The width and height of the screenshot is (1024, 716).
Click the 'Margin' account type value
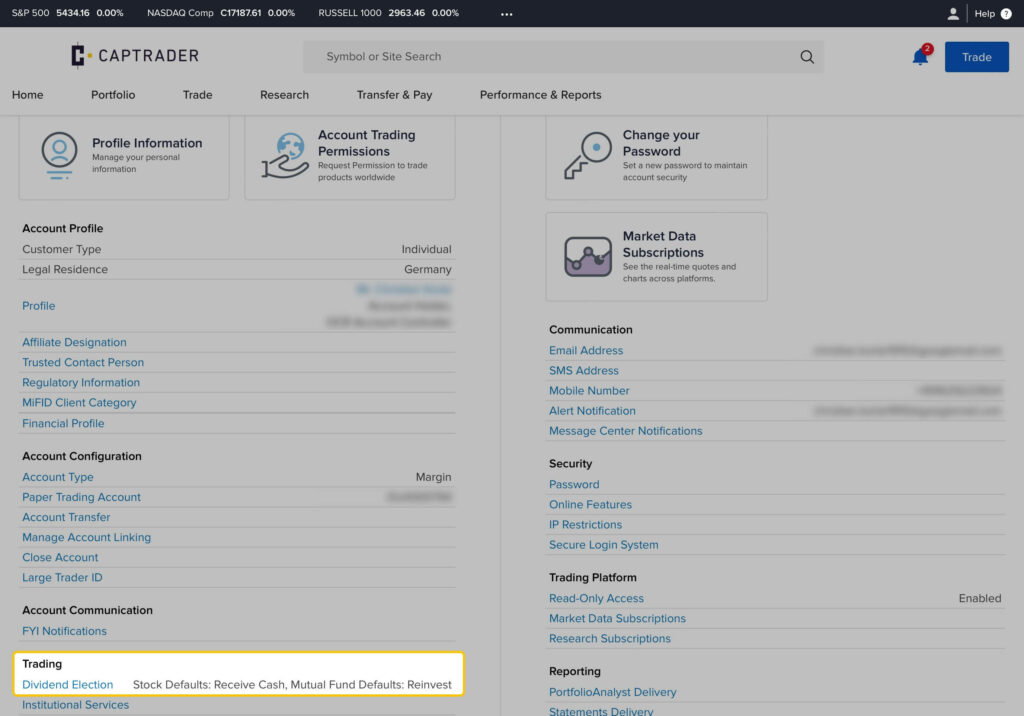pyautogui.click(x=433, y=478)
